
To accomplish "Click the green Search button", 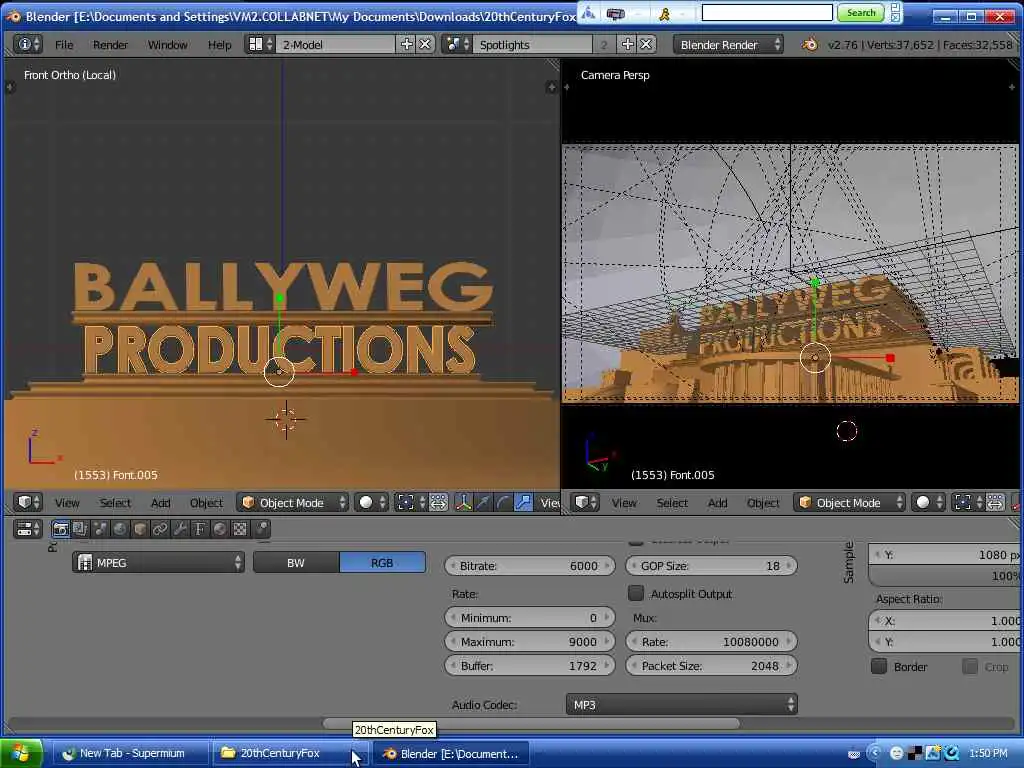I will (x=861, y=12).
